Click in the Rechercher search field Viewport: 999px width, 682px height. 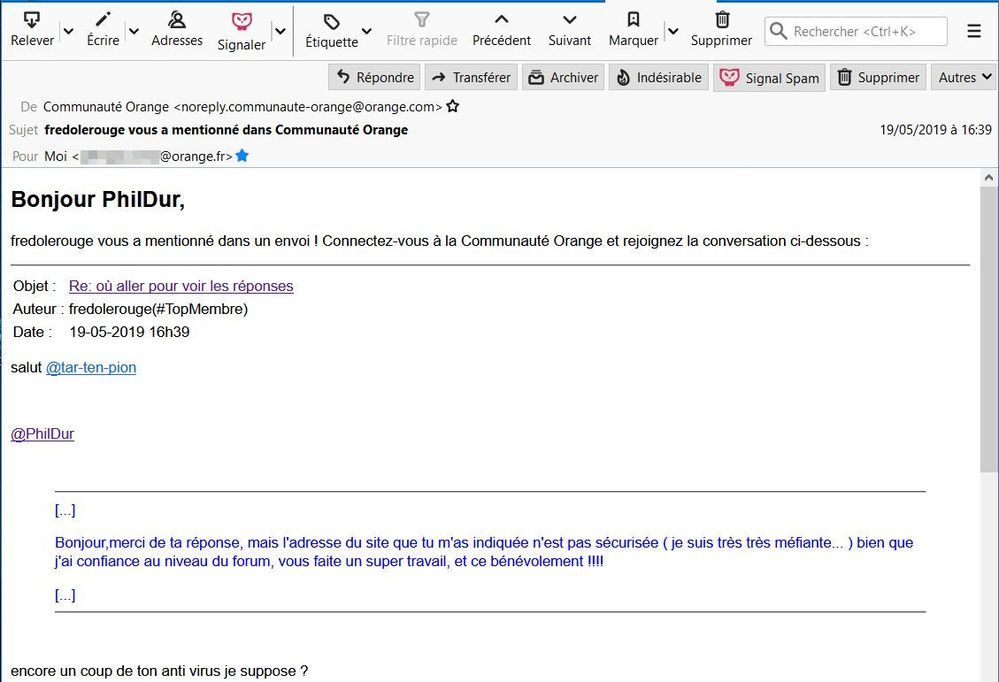(x=866, y=31)
